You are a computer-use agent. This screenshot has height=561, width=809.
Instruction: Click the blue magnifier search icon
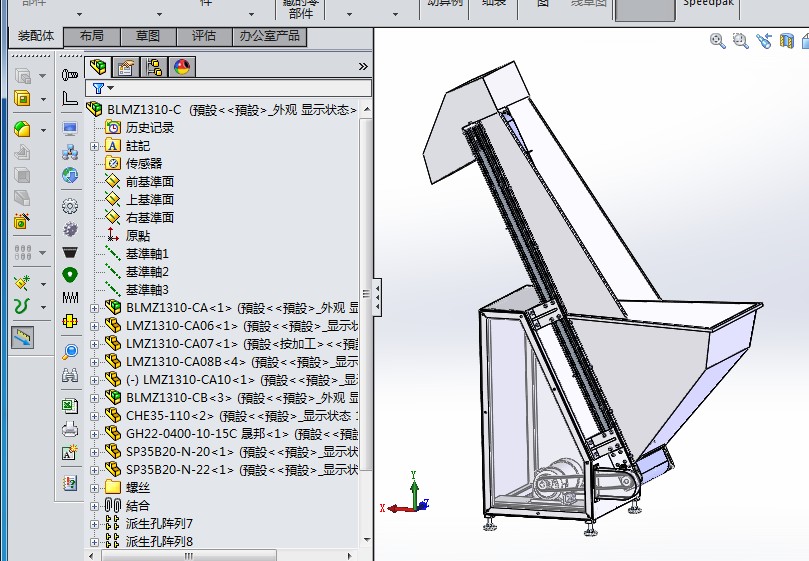[70, 351]
